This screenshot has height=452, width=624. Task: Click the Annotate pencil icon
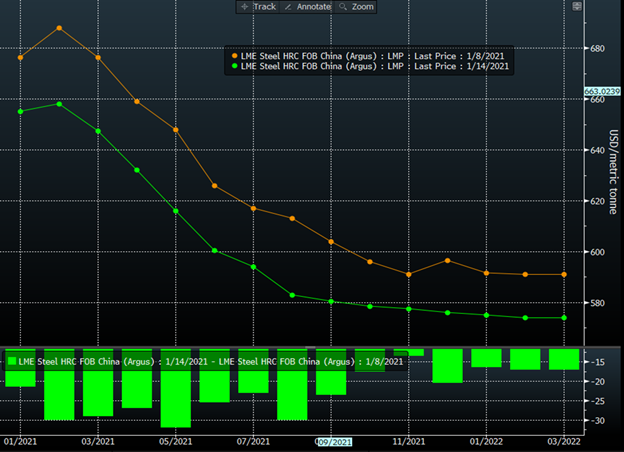(x=289, y=7)
